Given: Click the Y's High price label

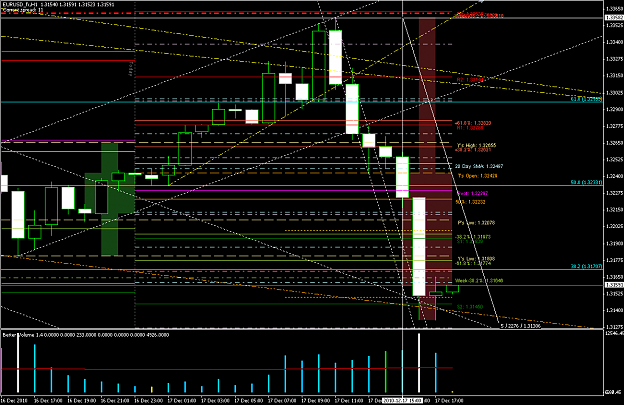Looking at the screenshot, I should [476, 145].
